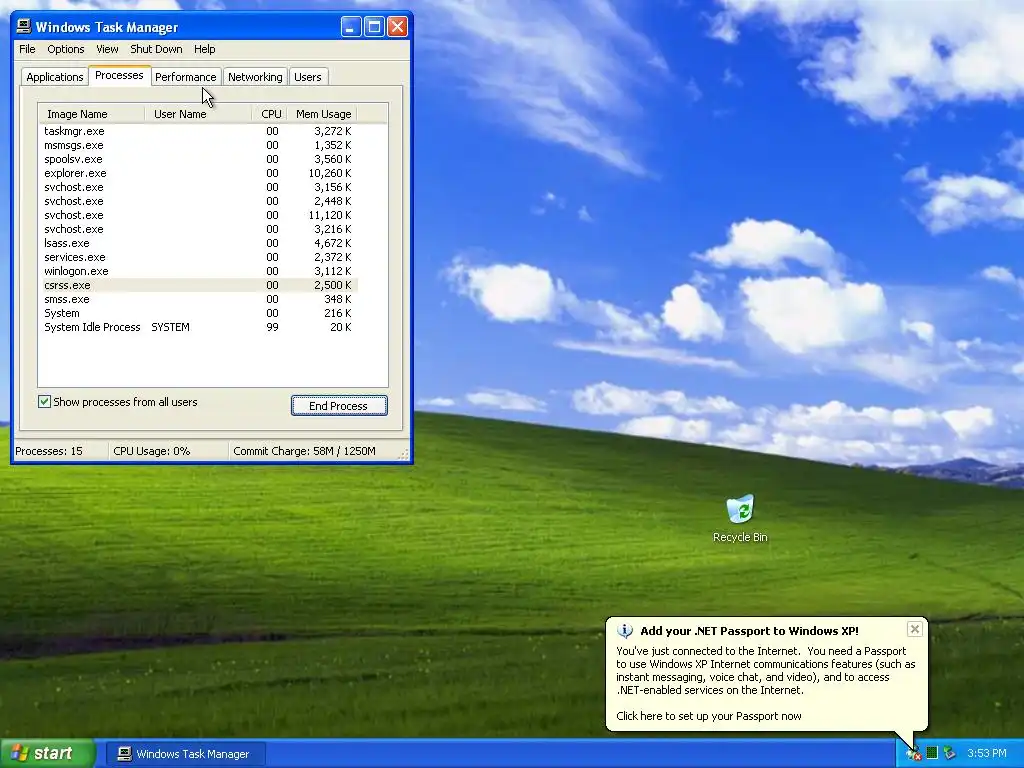The image size is (1024, 768).
Task: Click the Safely Remove Hardware tray icon
Action: pos(950,754)
